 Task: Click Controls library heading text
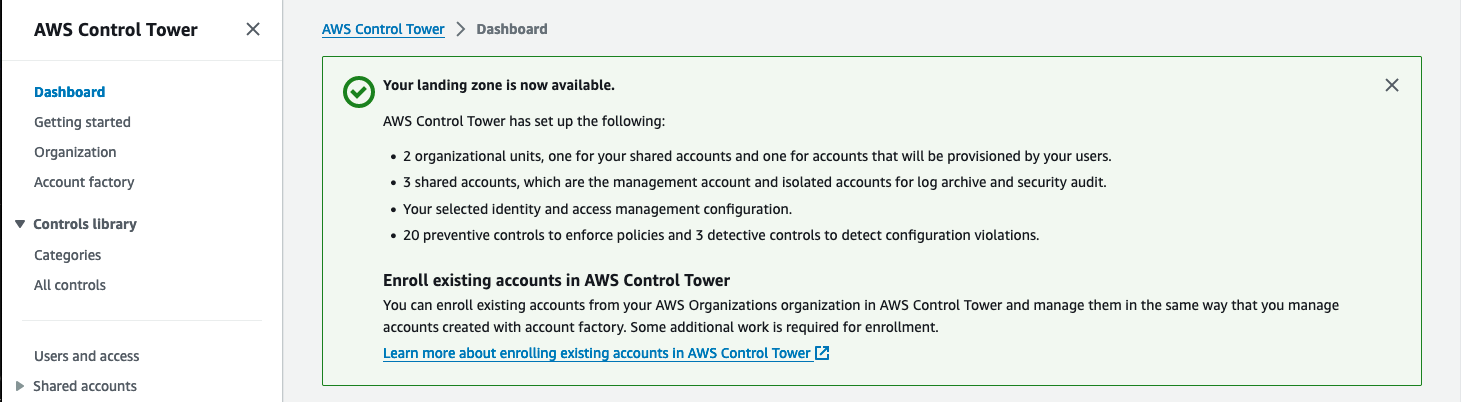click(85, 224)
